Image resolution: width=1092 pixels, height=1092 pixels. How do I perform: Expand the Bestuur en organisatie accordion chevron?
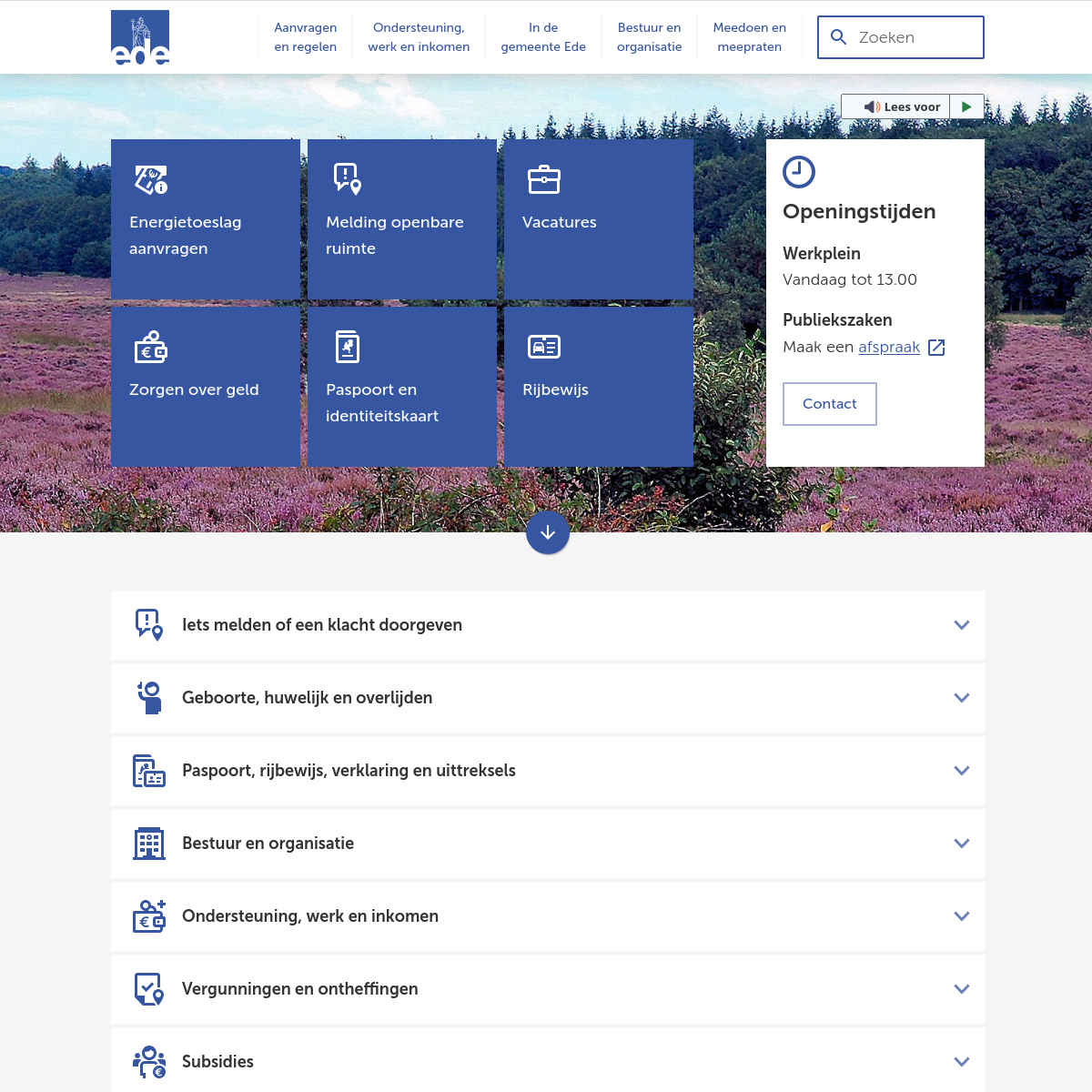(x=962, y=844)
